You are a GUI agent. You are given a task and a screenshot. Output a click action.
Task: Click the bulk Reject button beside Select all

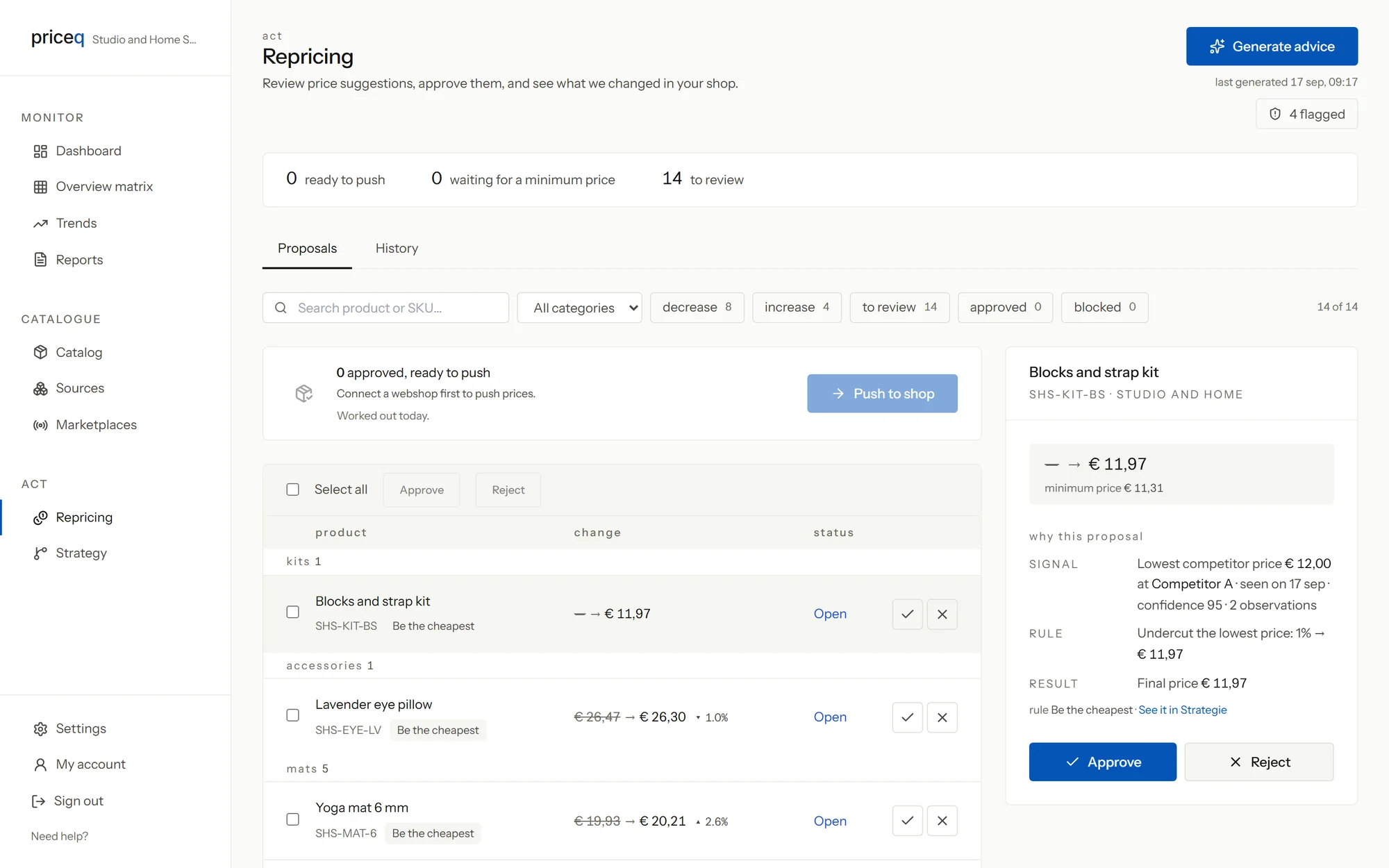coord(508,490)
